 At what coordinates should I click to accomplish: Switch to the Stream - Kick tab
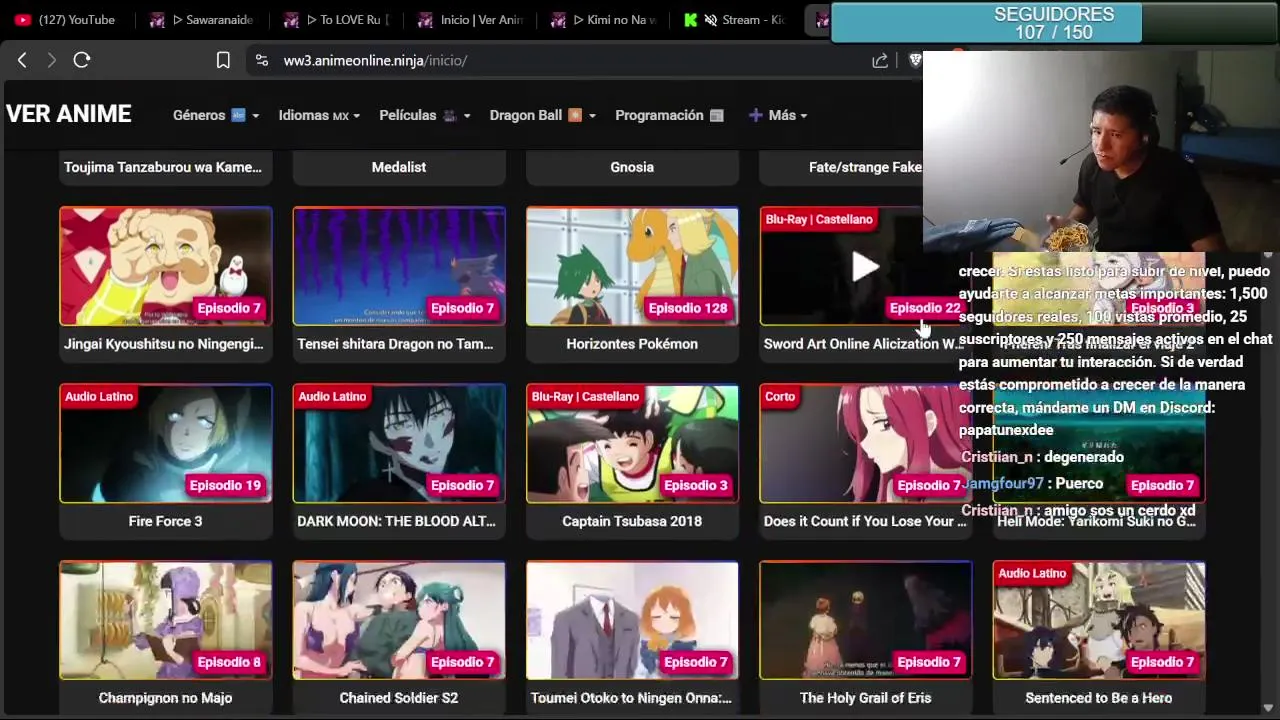(x=737, y=19)
